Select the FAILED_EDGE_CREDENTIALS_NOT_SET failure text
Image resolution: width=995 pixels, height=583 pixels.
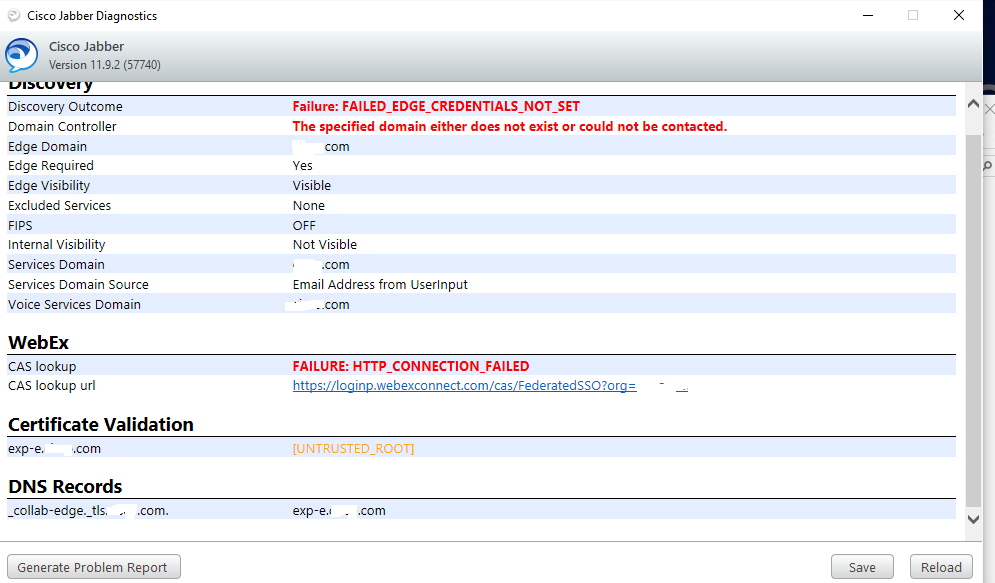tap(436, 107)
